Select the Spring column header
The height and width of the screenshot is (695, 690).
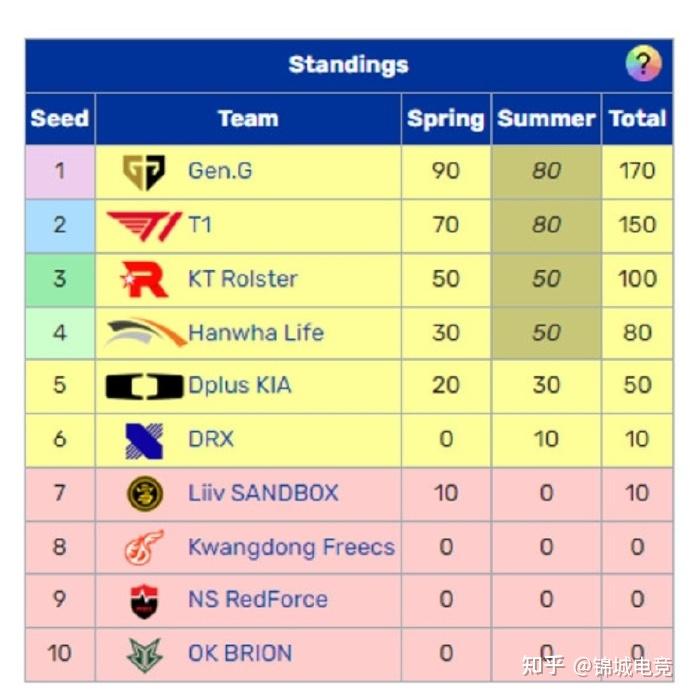click(x=445, y=119)
